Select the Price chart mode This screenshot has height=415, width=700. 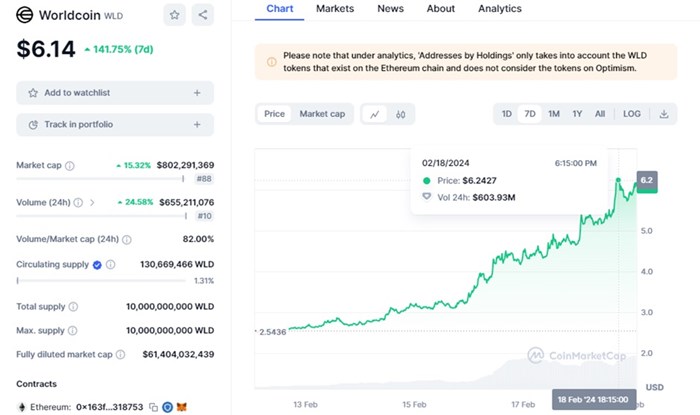tap(274, 114)
